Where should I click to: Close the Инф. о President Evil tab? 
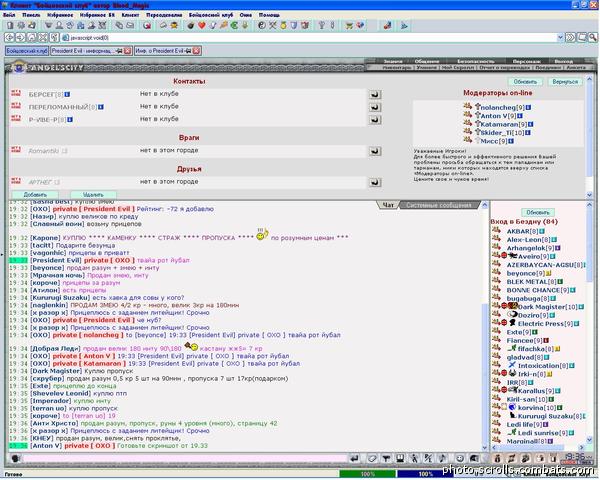coord(196,51)
